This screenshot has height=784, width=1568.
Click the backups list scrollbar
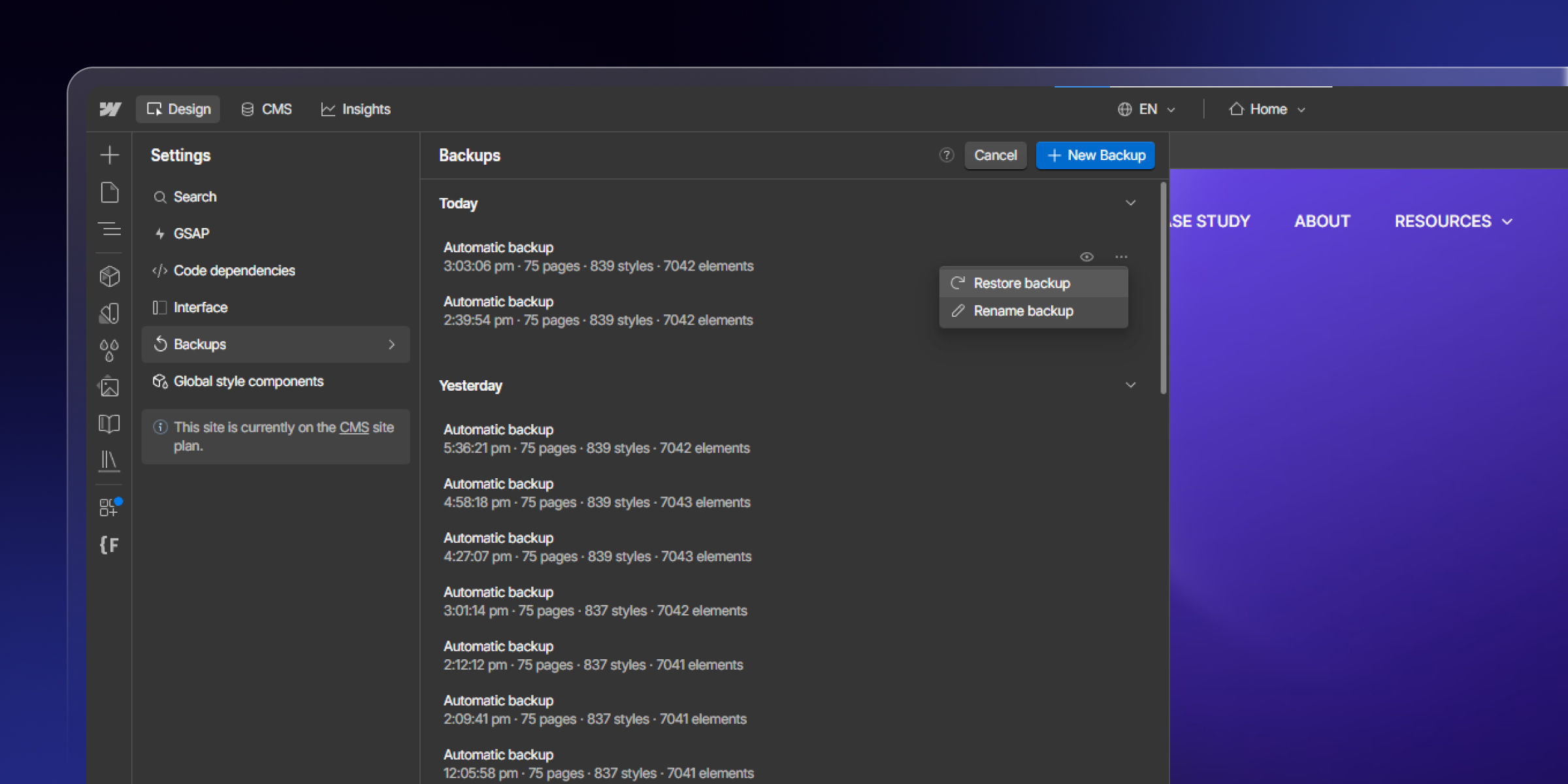pyautogui.click(x=1163, y=288)
